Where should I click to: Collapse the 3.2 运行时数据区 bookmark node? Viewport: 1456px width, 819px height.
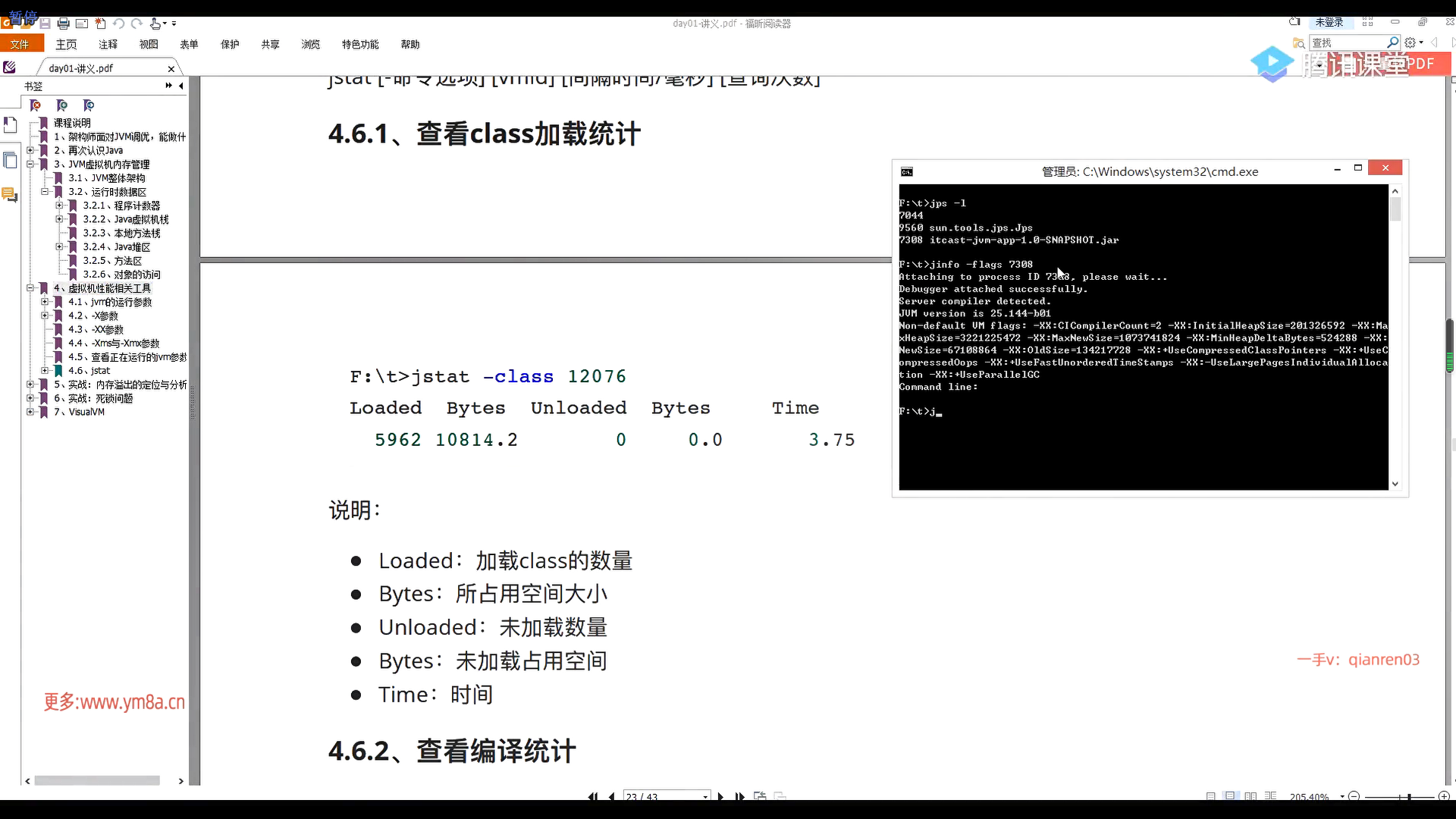pos(45,192)
